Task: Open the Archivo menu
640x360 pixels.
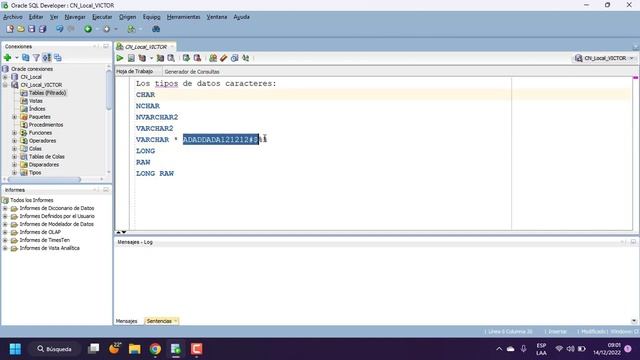Action: pyautogui.click(x=13, y=17)
